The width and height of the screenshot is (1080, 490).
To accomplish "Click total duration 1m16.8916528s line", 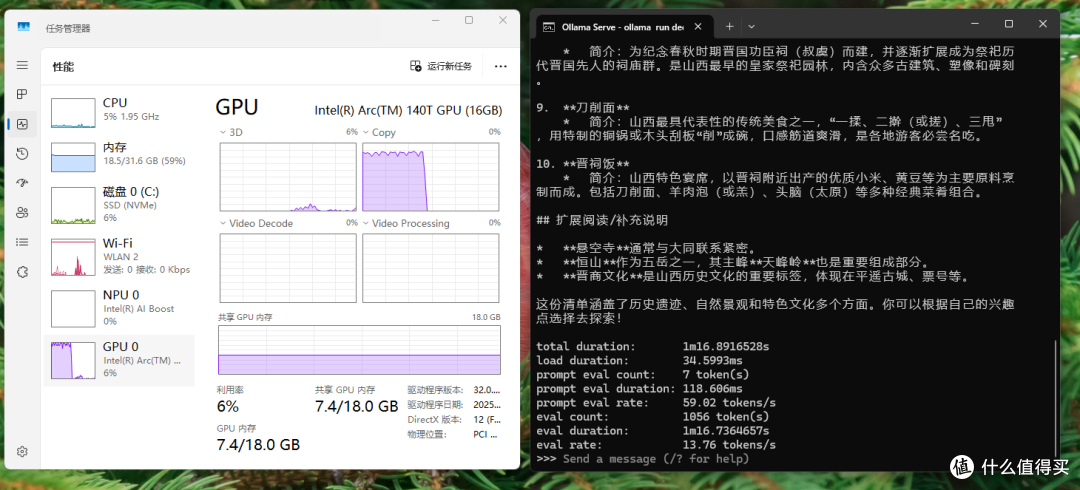I will [x=653, y=346].
